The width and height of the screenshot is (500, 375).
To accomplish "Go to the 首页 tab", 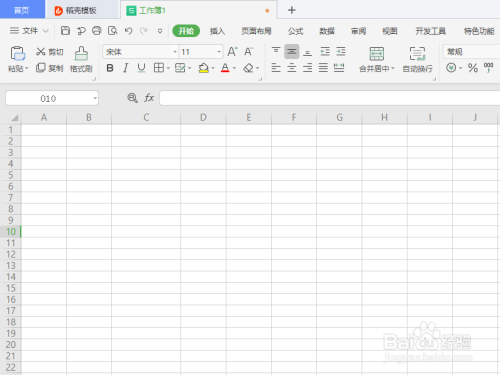I will coord(22,10).
